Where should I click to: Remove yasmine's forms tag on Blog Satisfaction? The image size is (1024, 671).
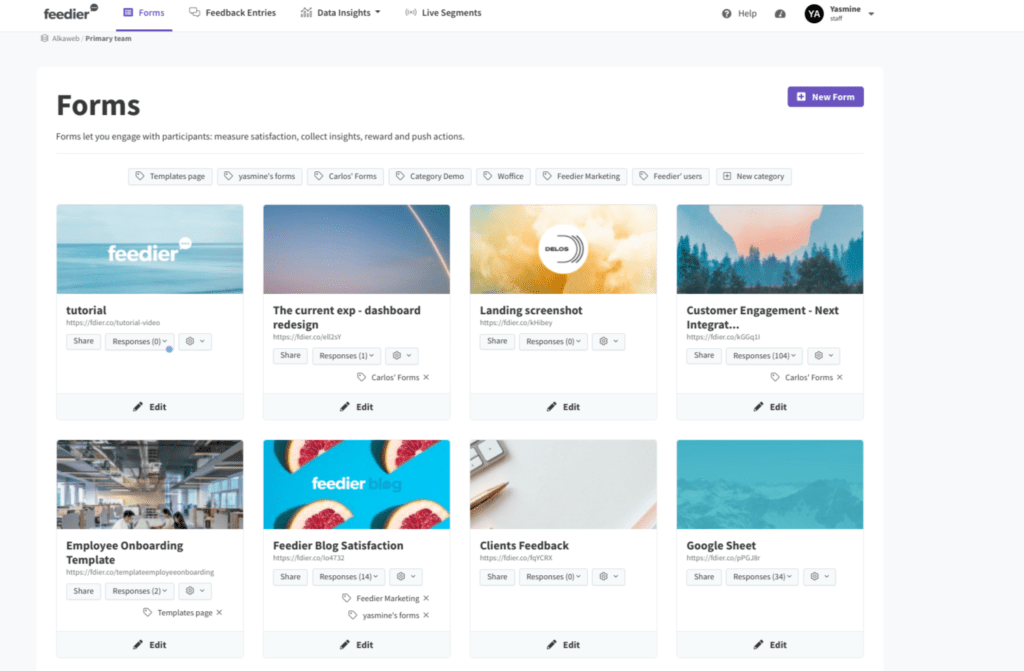point(426,615)
